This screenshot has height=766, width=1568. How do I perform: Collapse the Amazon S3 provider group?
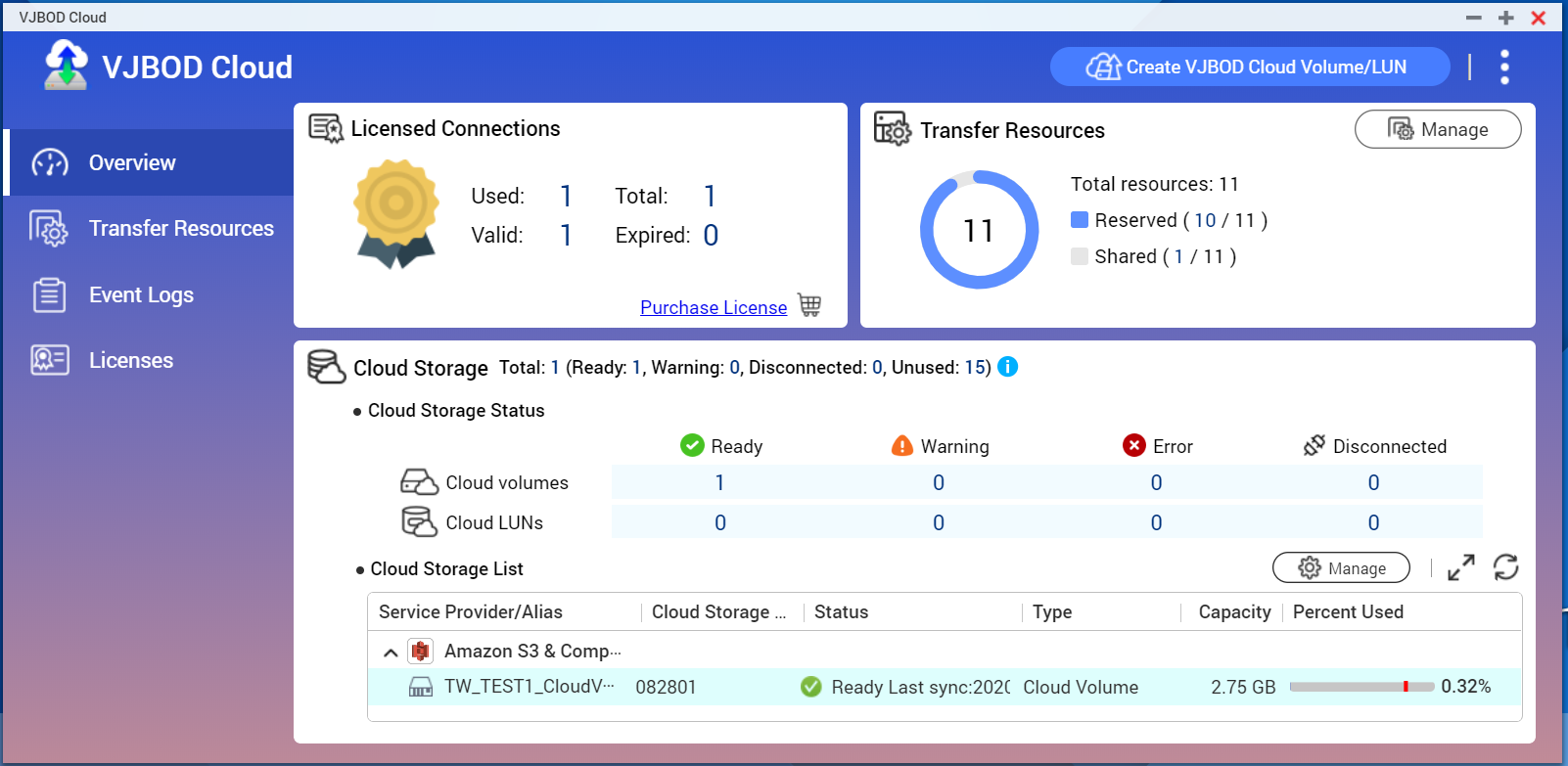[391, 652]
